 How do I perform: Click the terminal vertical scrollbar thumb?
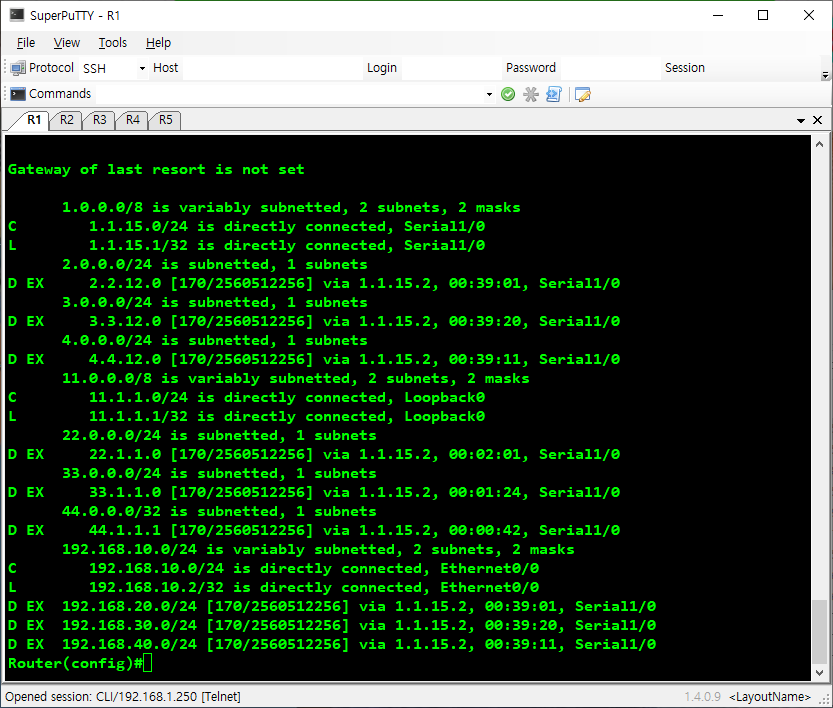point(819,632)
